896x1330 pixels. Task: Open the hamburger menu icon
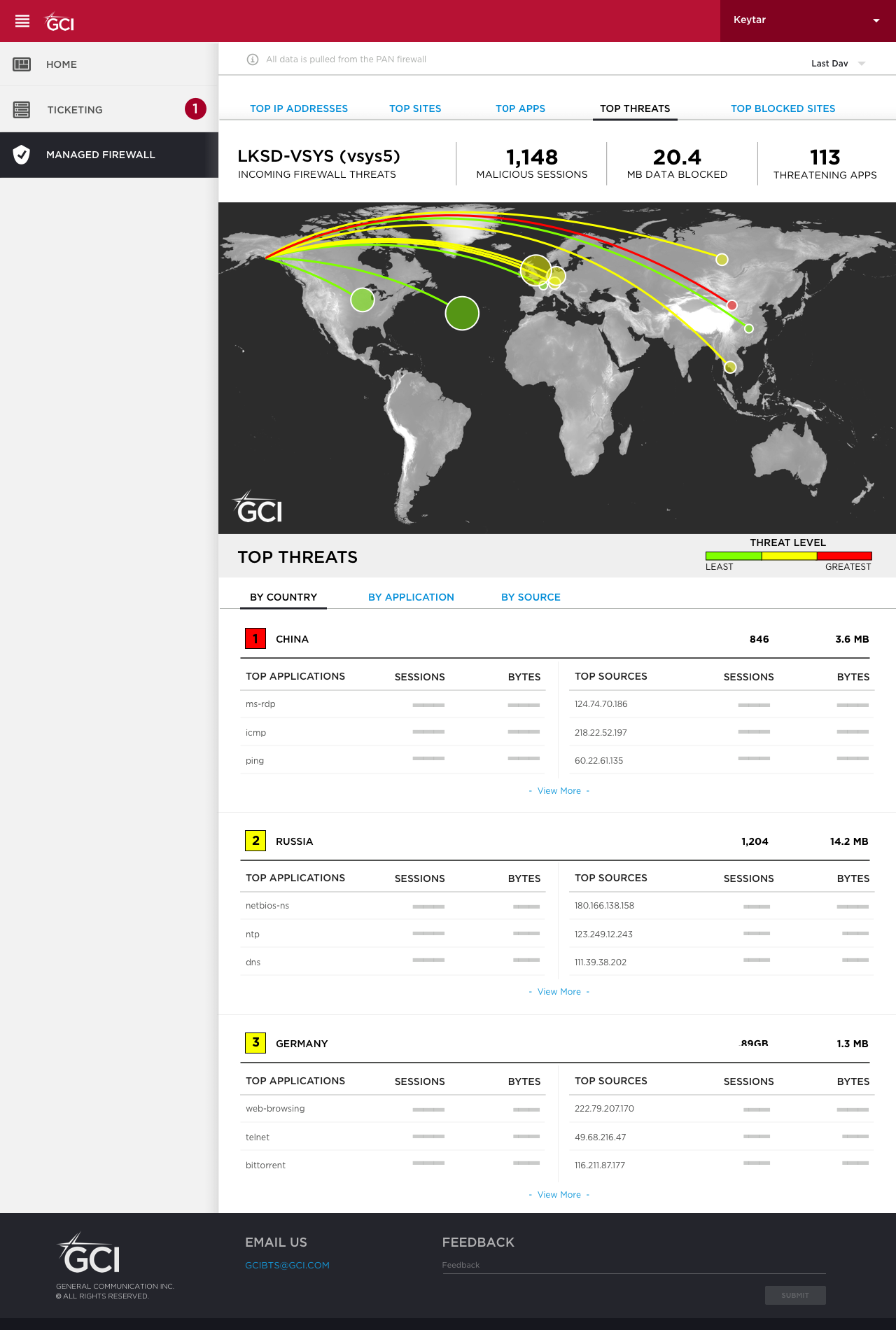[x=22, y=21]
